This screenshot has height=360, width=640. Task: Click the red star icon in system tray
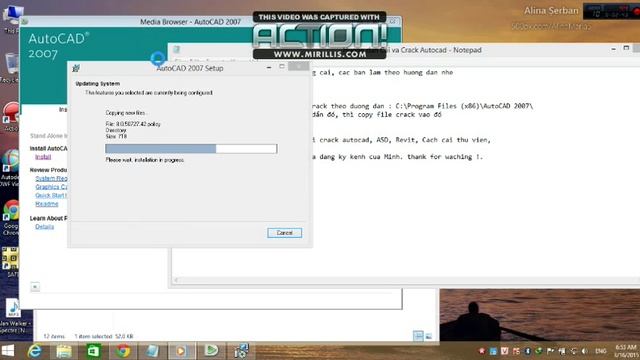[482, 351]
